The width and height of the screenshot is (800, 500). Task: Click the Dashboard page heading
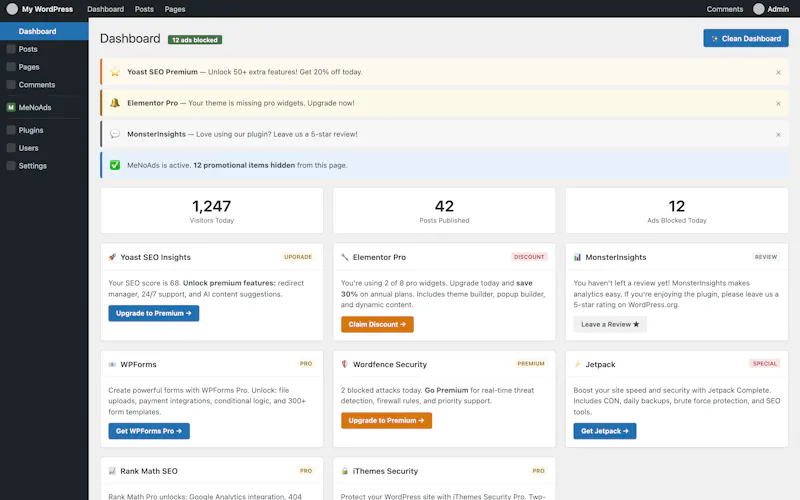pos(130,39)
